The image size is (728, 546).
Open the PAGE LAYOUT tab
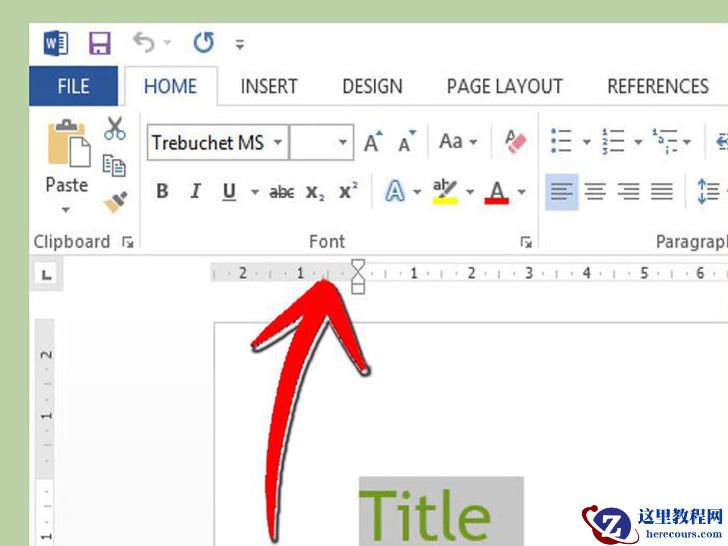[505, 86]
